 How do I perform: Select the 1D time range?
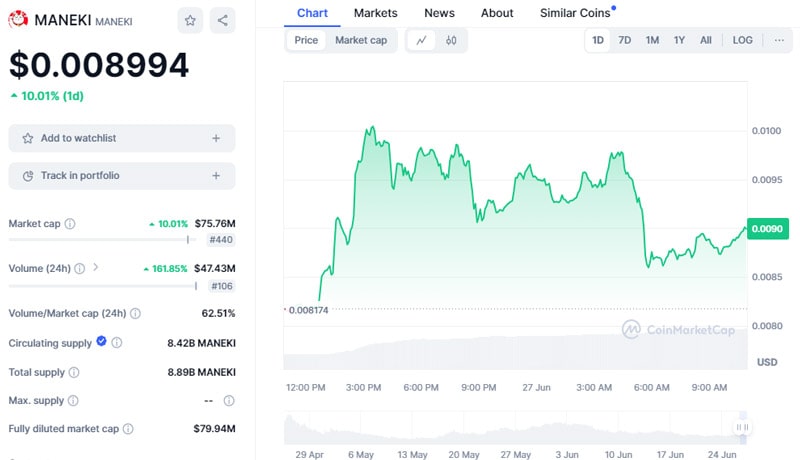597,40
